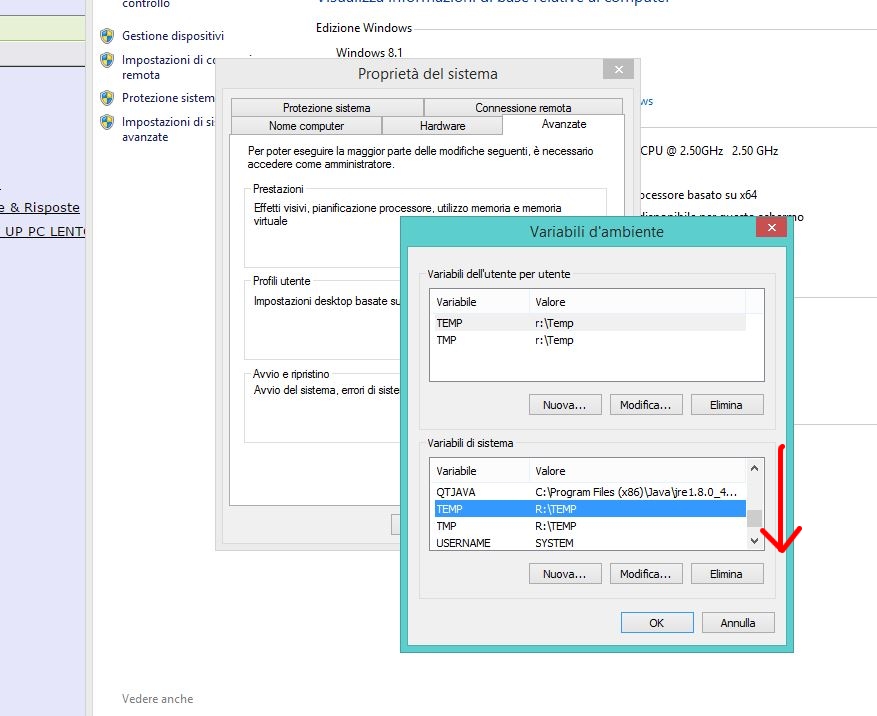The height and width of the screenshot is (716, 877).
Task: Close the Variabili d'ambiente dialog with red X
Action: [770, 229]
